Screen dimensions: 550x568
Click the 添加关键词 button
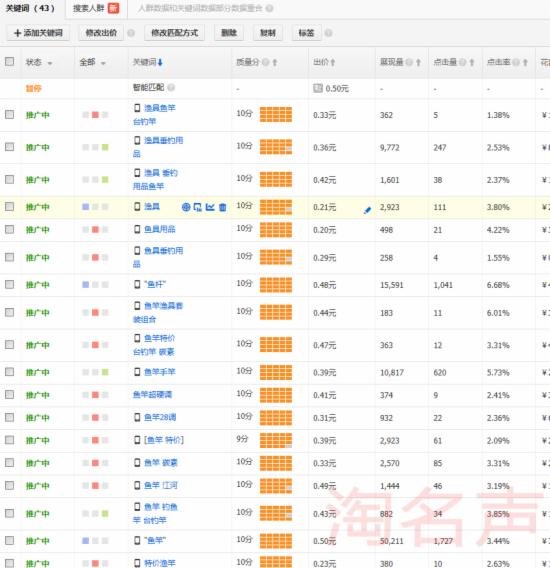click(x=38, y=33)
